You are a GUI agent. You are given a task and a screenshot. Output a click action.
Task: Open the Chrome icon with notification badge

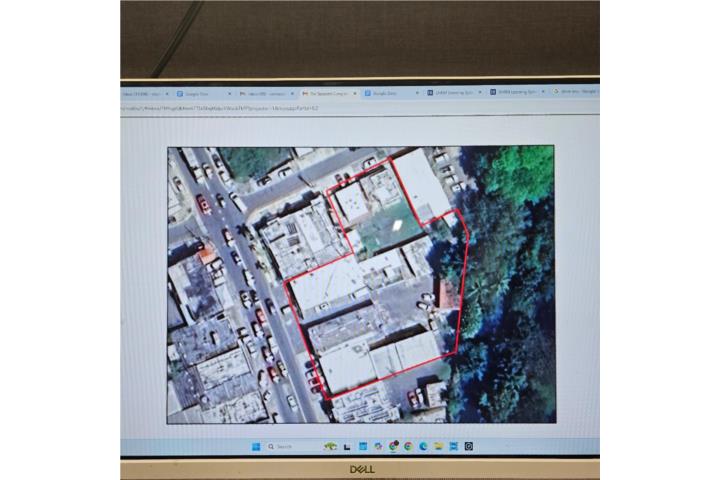click(394, 446)
